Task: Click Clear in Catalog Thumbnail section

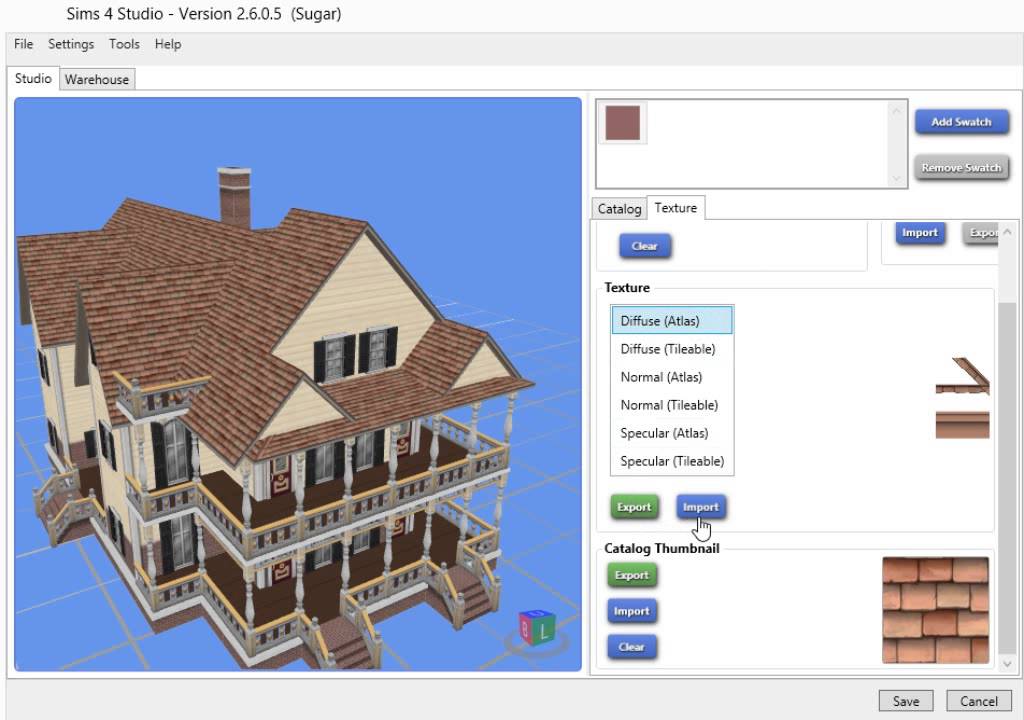Action: pyautogui.click(x=632, y=647)
